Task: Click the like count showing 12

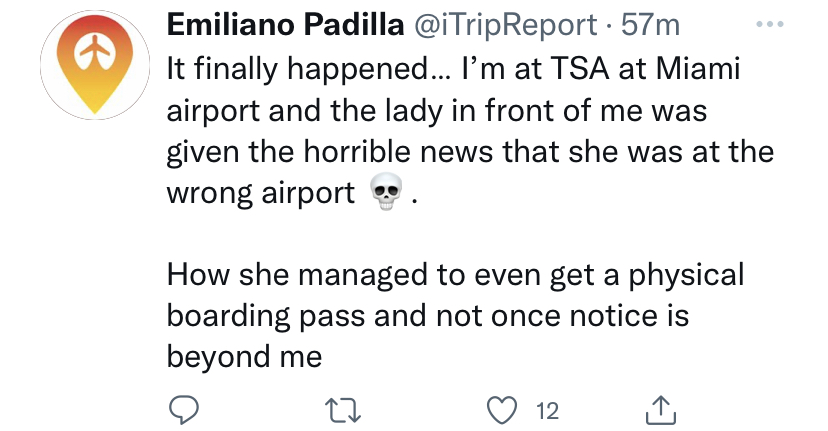Action: tap(547, 411)
